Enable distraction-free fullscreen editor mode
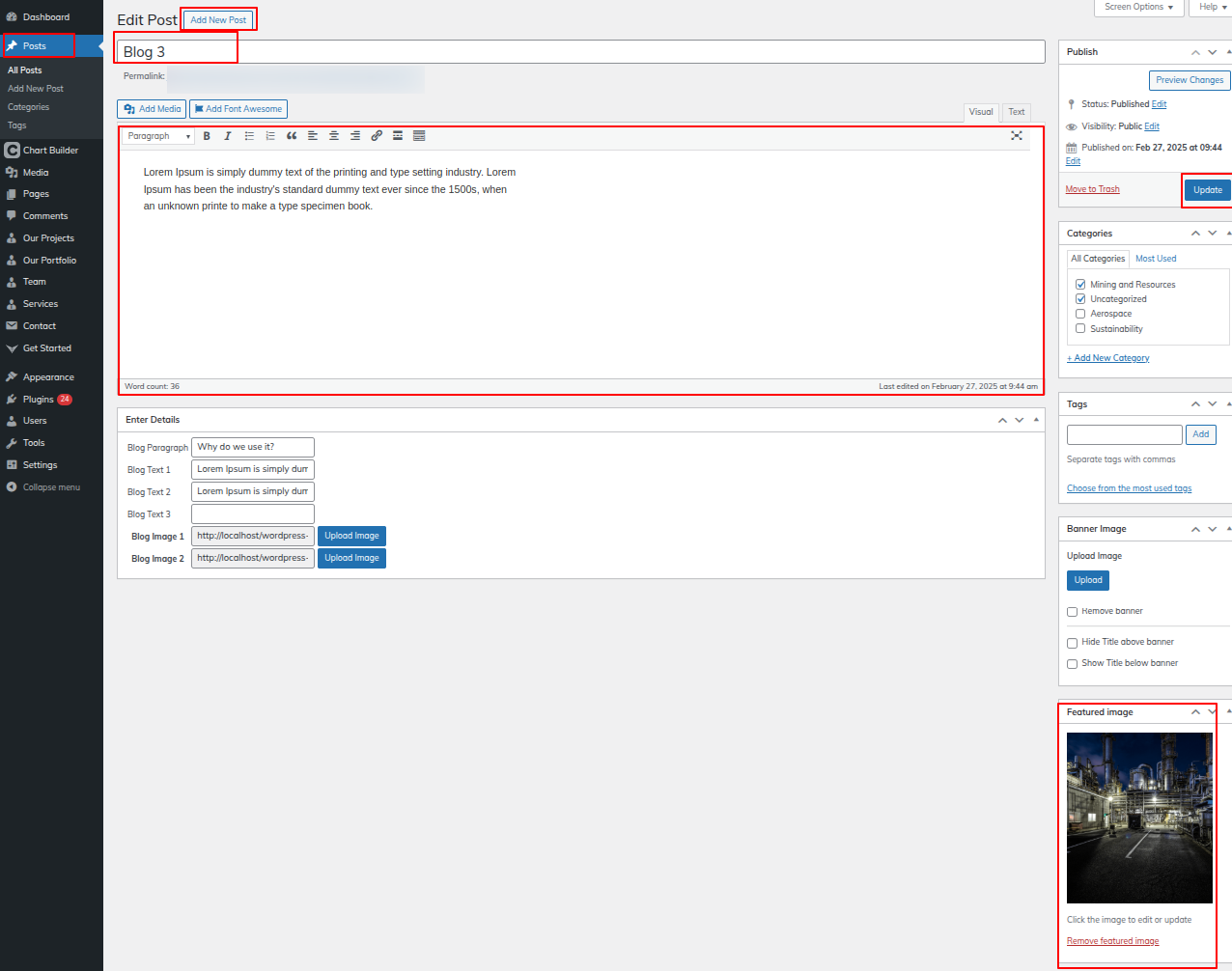 coord(1017,136)
